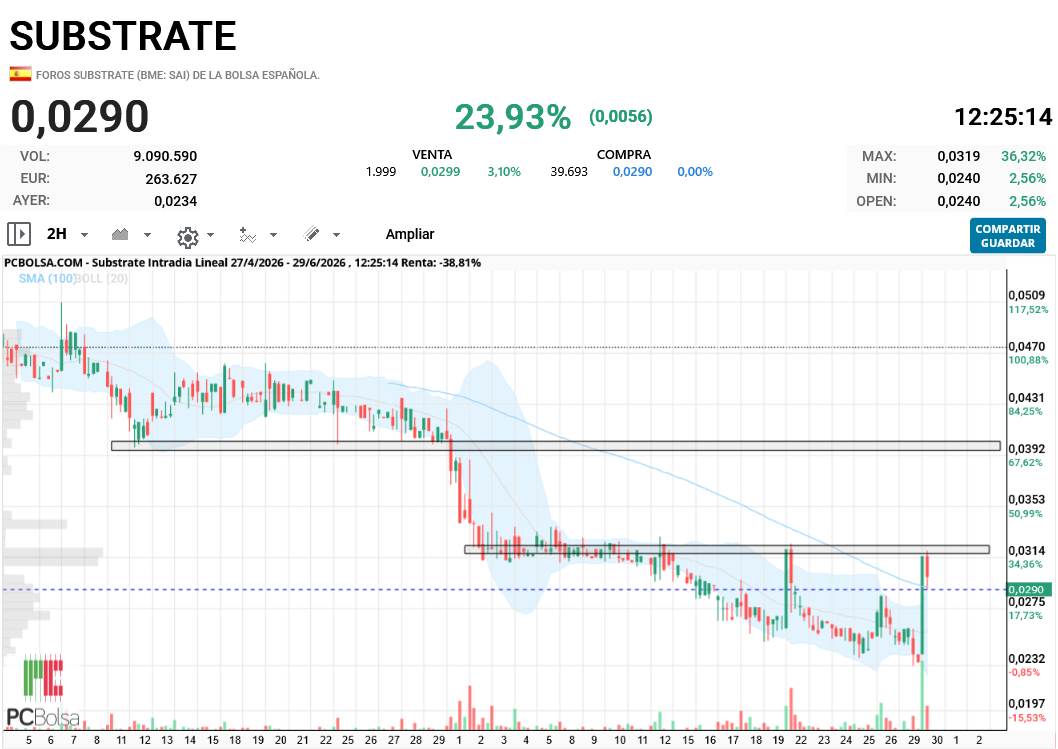Expand the chart type dropdown arrow

coord(147,235)
